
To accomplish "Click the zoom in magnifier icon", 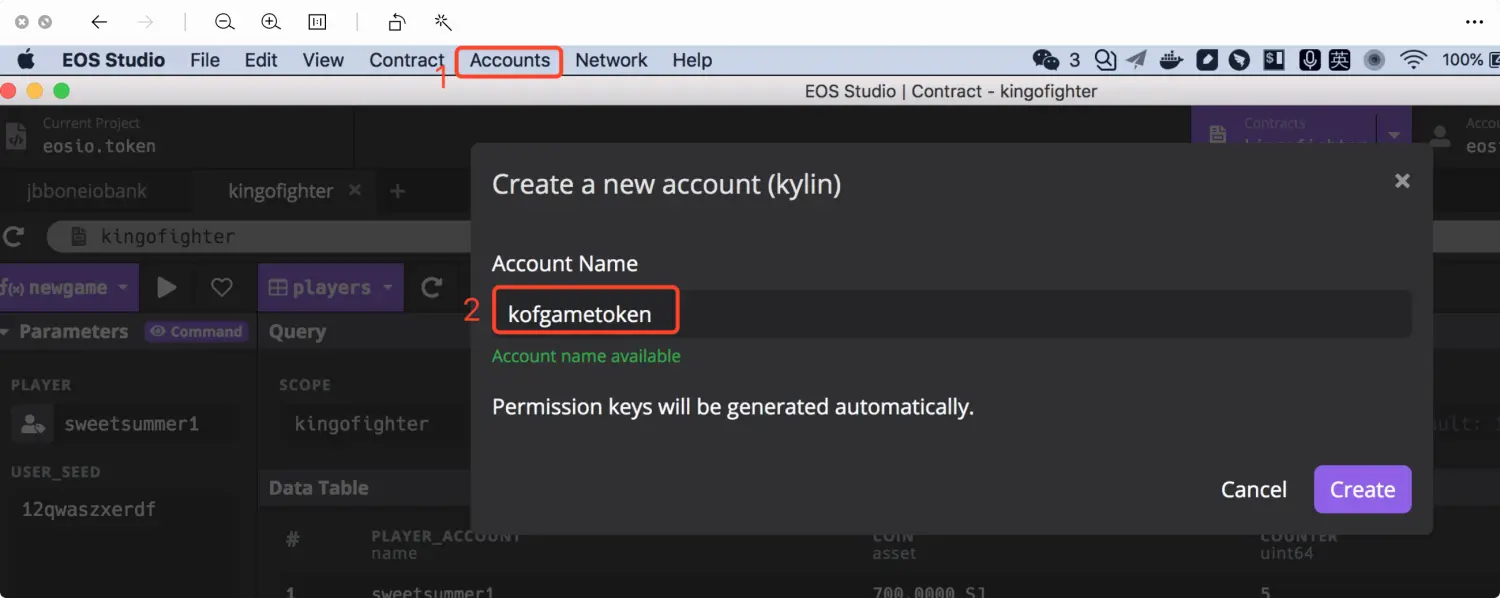I will click(x=270, y=22).
